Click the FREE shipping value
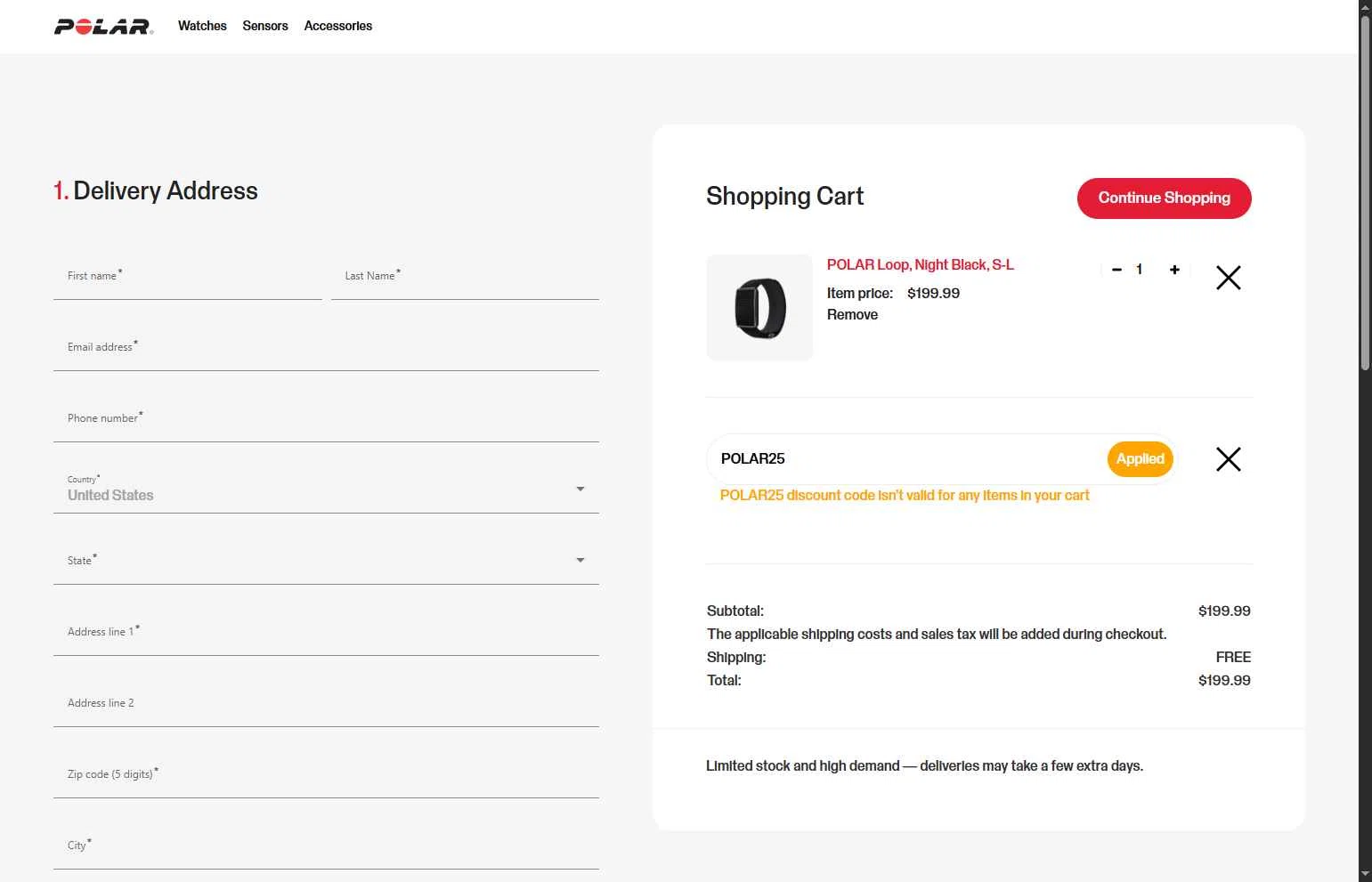 point(1233,658)
